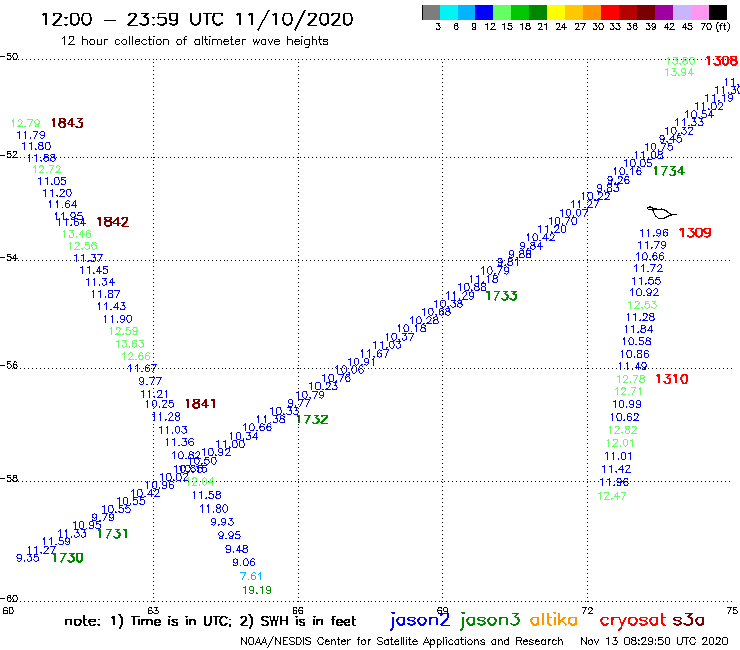Click the pink legend swatch above 70
740x650 pixels.
point(699,12)
